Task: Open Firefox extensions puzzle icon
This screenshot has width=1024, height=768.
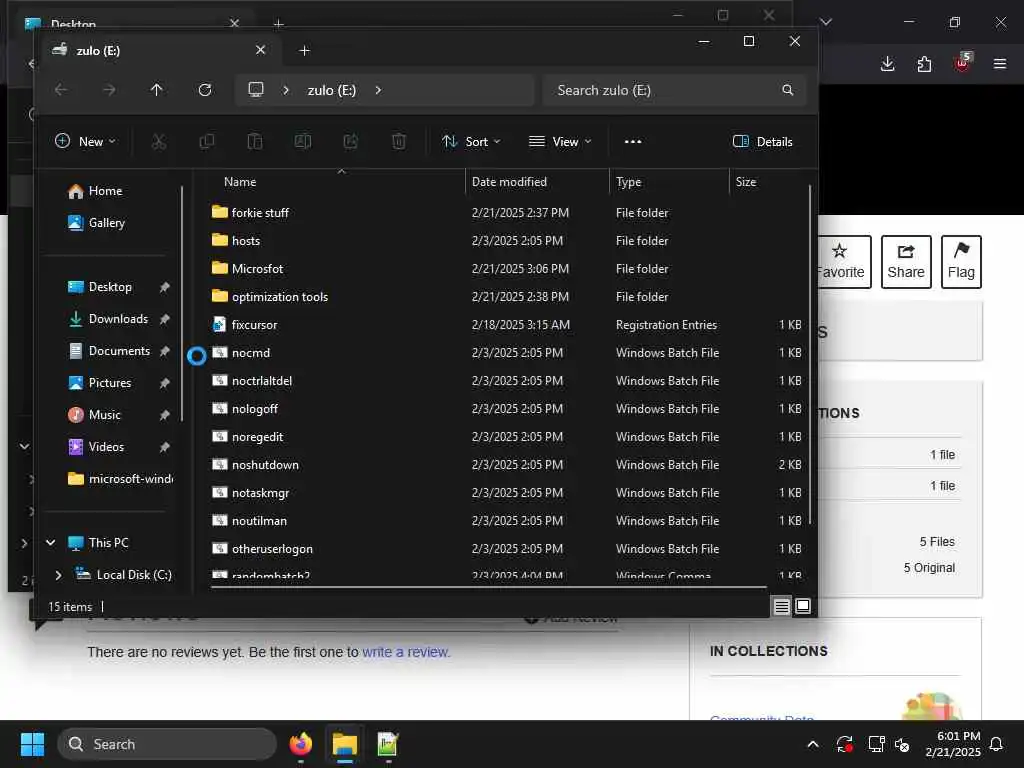Action: (x=924, y=64)
